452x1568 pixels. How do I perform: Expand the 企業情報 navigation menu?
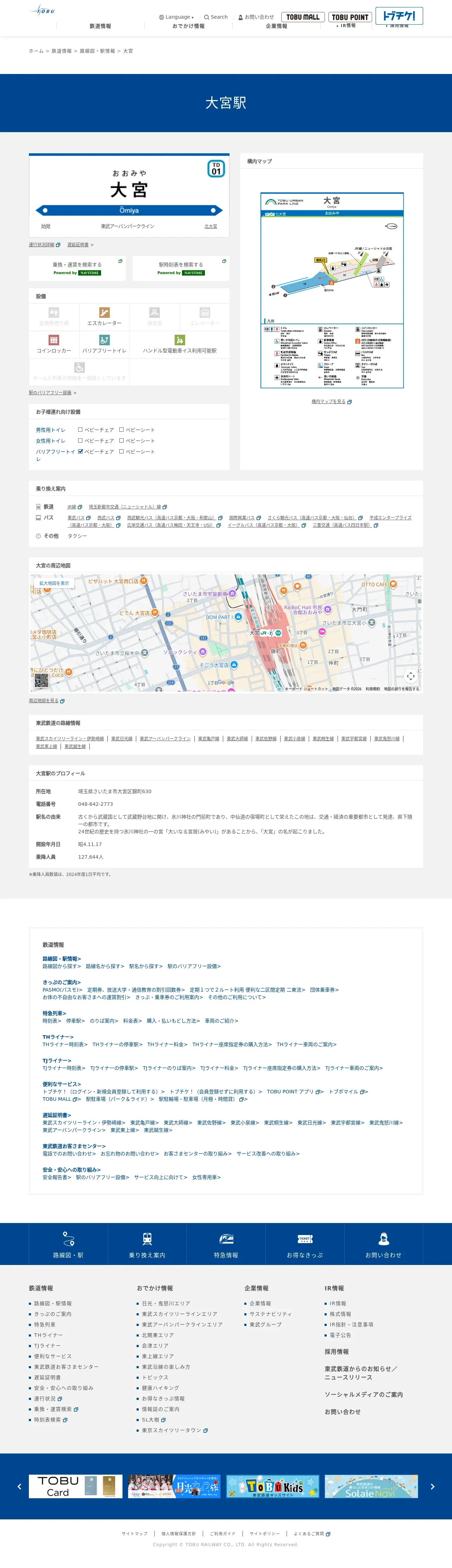click(x=277, y=26)
